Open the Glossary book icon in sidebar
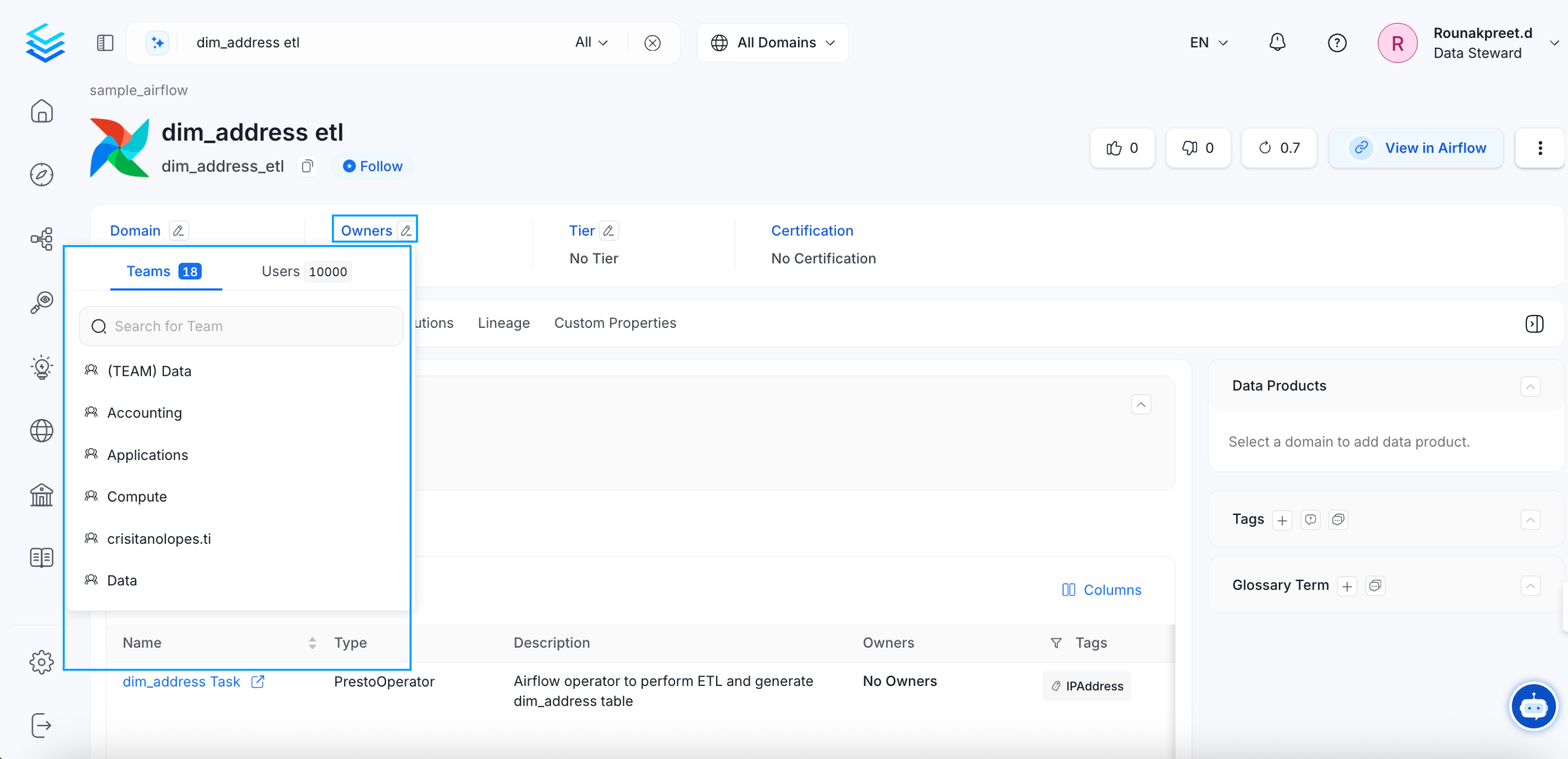This screenshot has height=759, width=1568. click(x=42, y=557)
